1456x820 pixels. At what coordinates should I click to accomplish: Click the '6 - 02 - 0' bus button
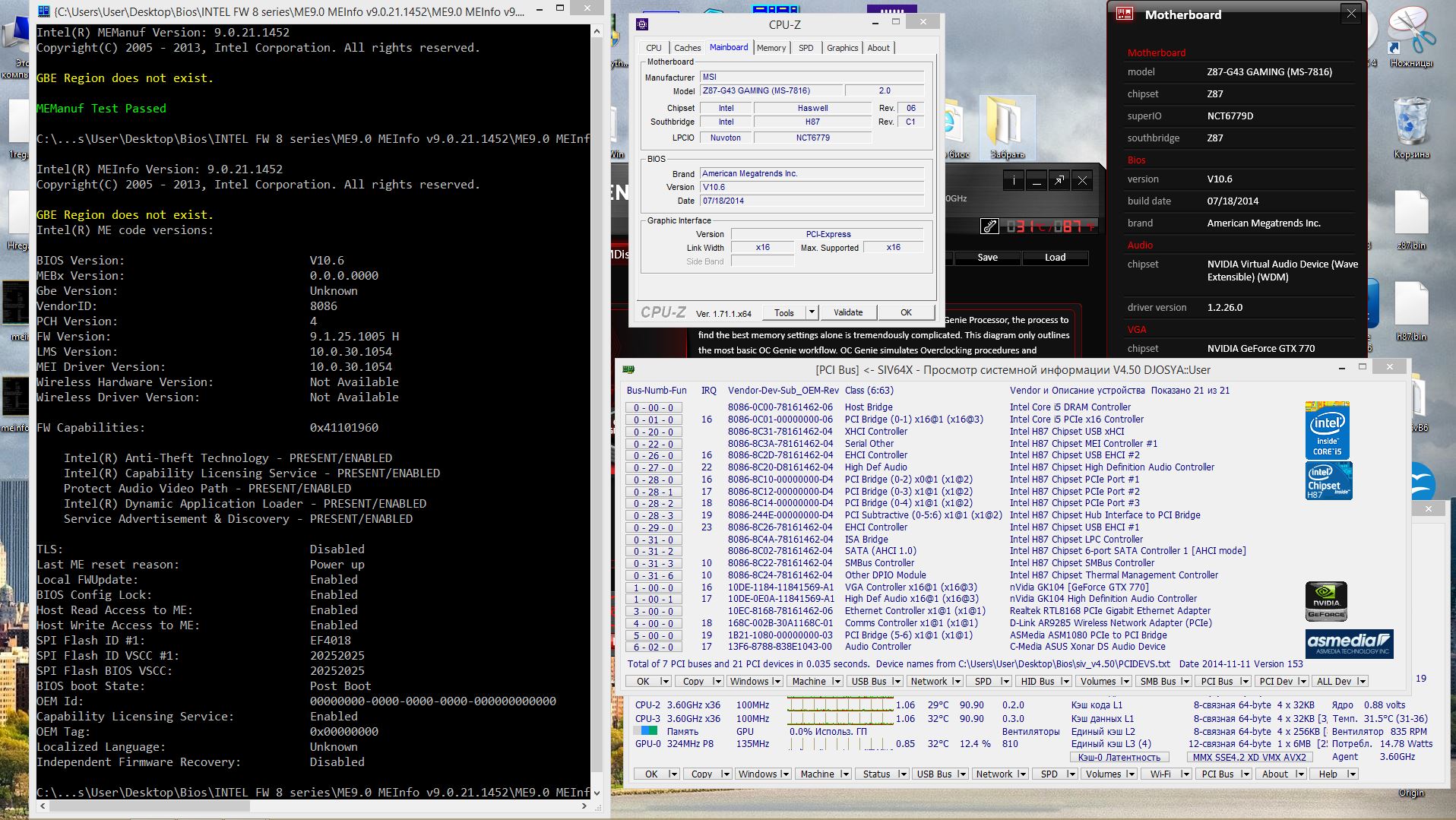tap(654, 647)
